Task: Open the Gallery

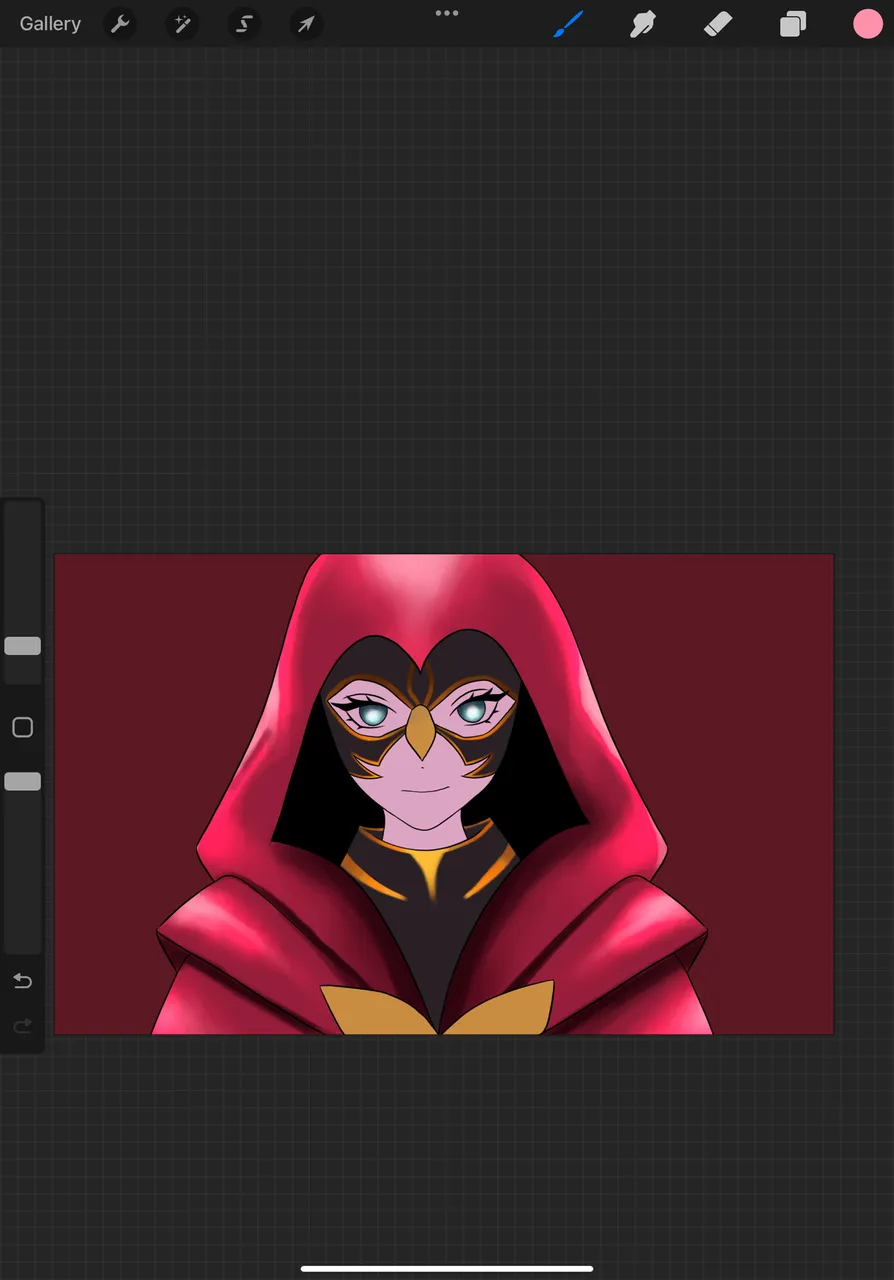Action: coord(50,24)
